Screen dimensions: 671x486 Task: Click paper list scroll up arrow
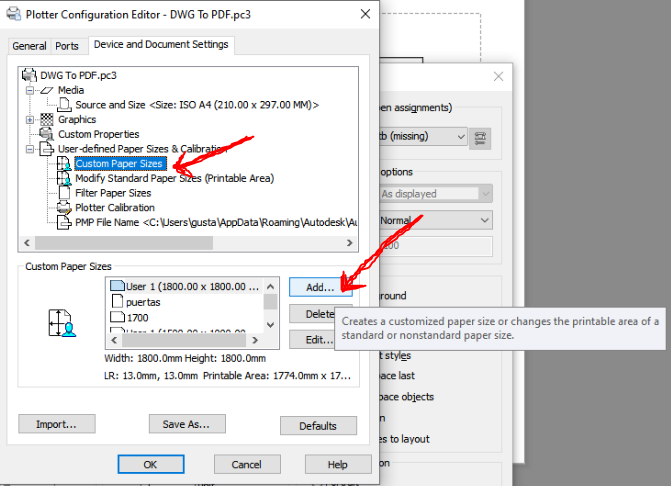270,286
